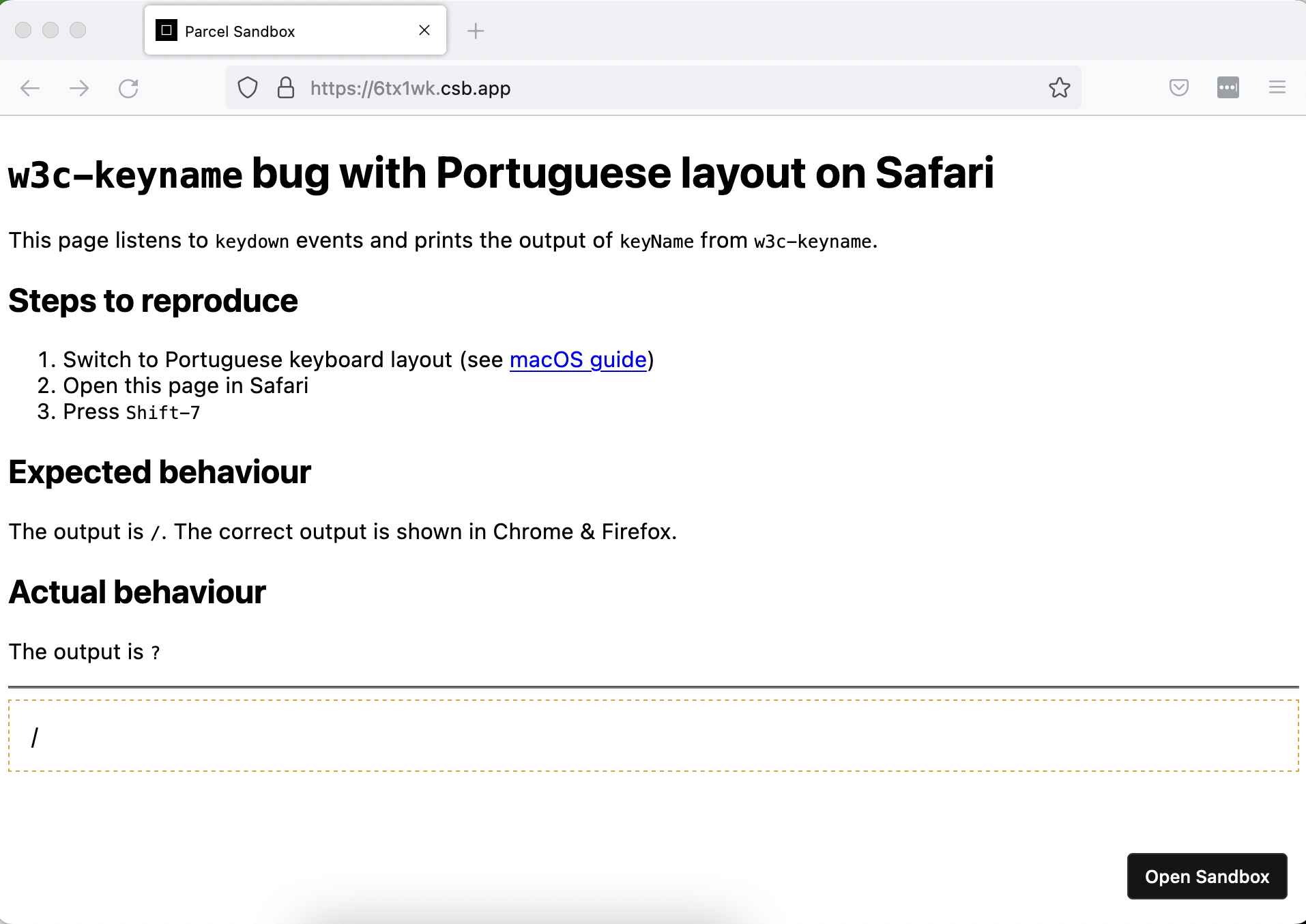Screen dimensions: 1306x924
Task: Open the extension icon with dots
Action: [1228, 87]
